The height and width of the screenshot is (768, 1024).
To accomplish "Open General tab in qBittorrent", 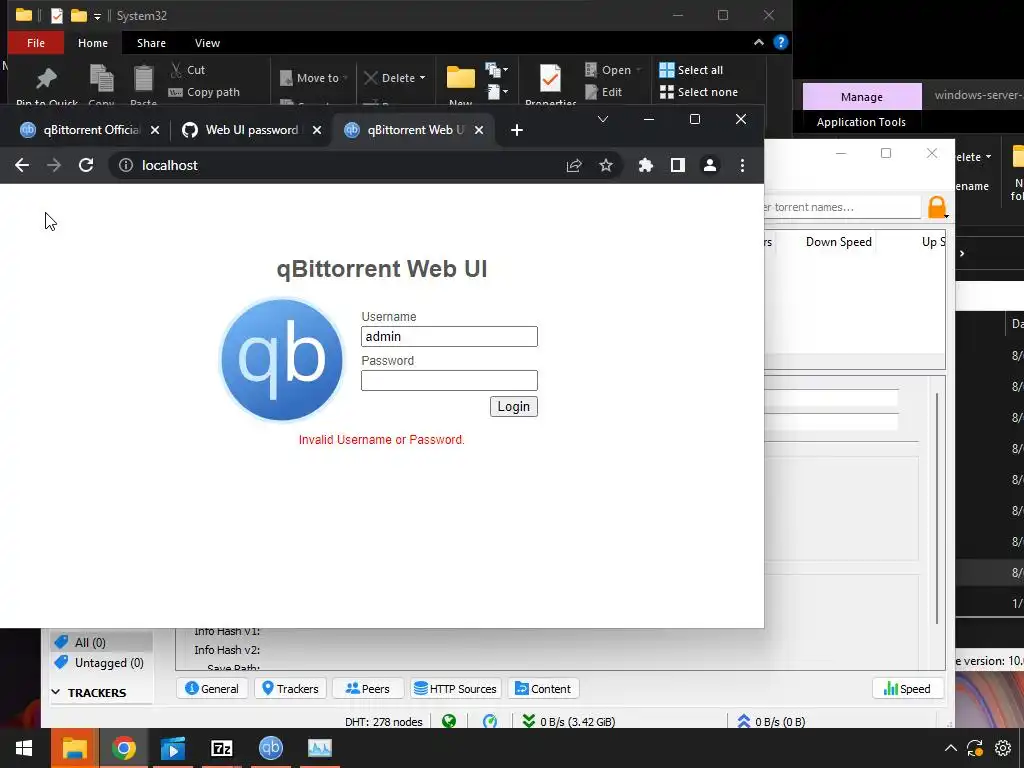I will (x=212, y=688).
